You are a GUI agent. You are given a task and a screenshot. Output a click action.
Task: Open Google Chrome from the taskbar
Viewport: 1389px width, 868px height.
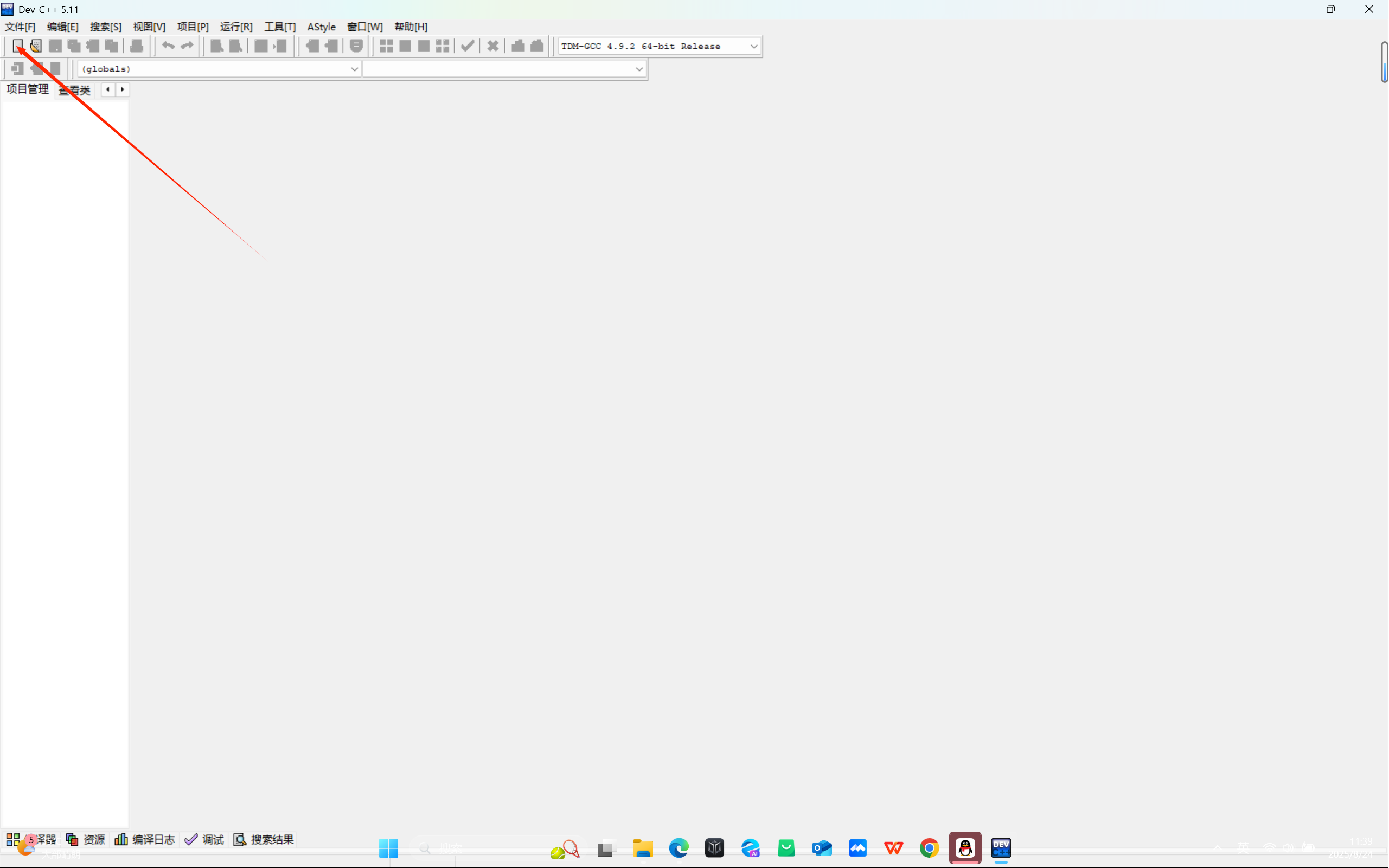click(x=929, y=848)
